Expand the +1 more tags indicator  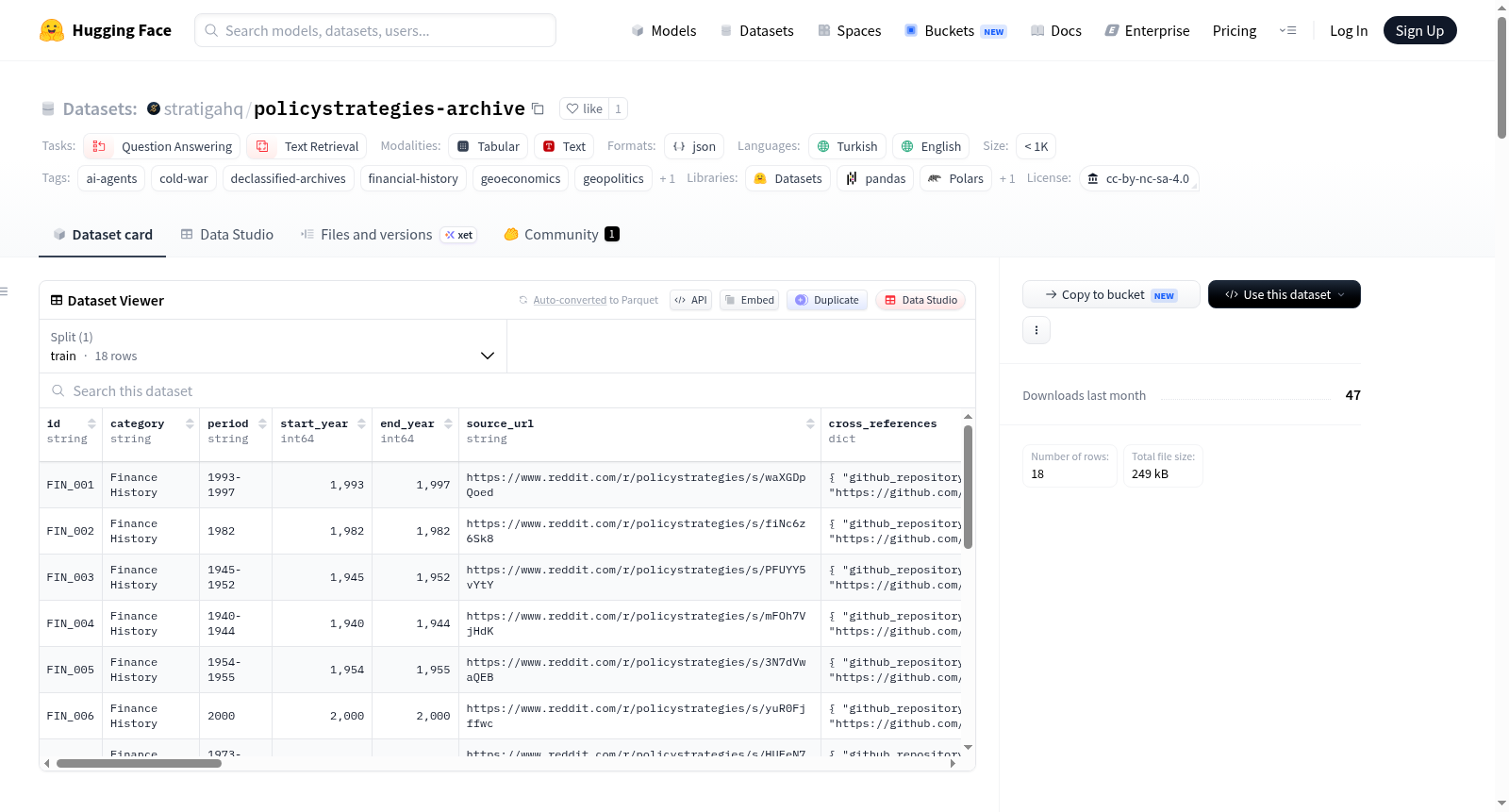click(668, 178)
